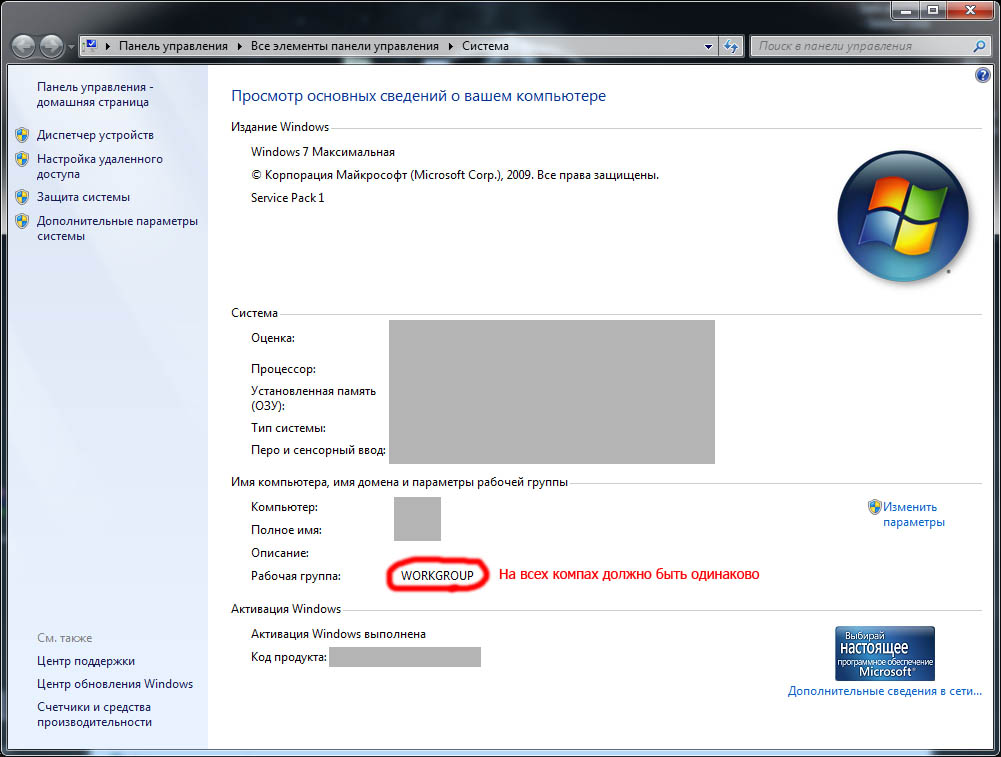
Task: Click the Тип системы label
Action: point(288,428)
